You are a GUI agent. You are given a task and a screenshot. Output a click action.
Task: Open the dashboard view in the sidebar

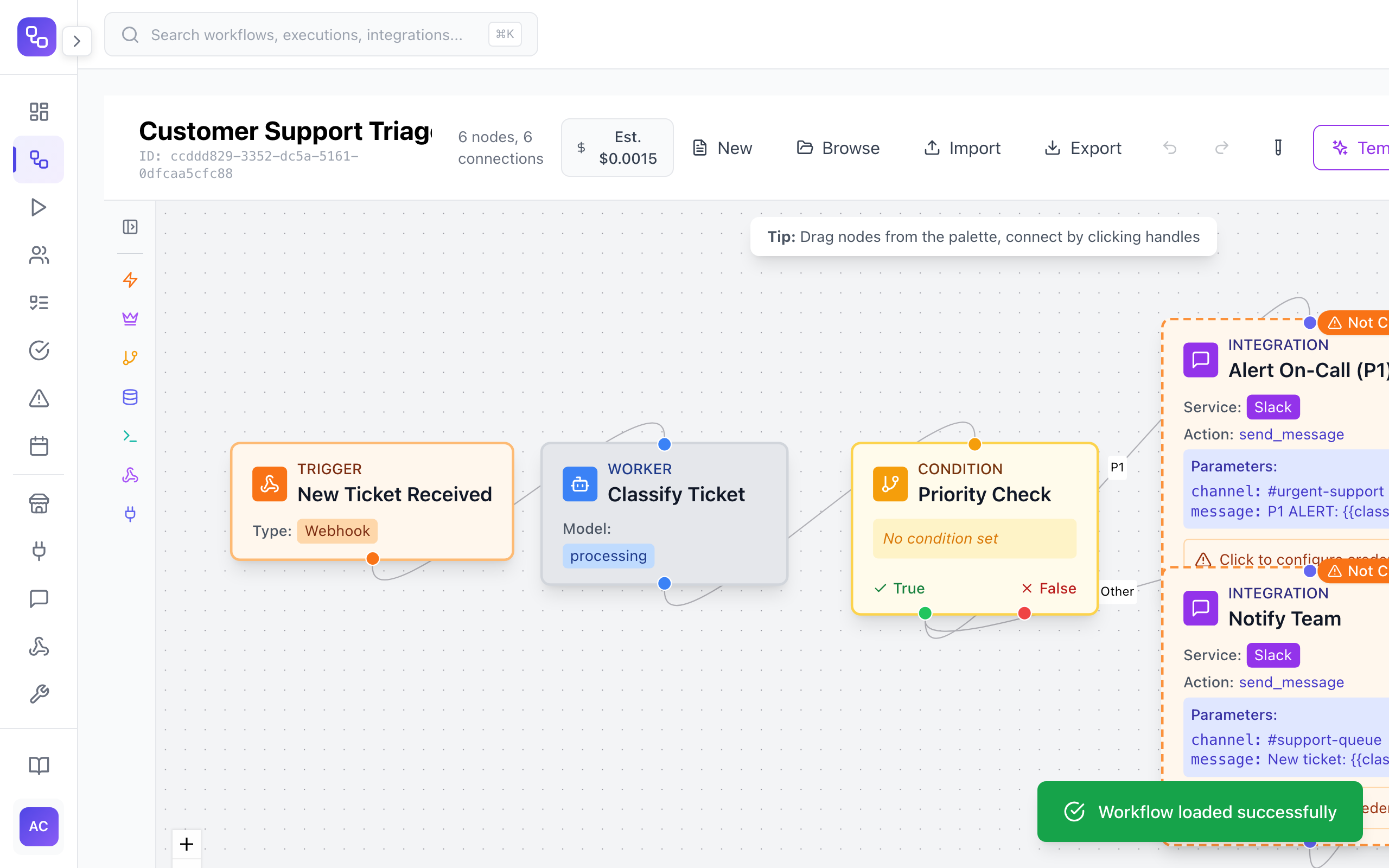(39, 111)
